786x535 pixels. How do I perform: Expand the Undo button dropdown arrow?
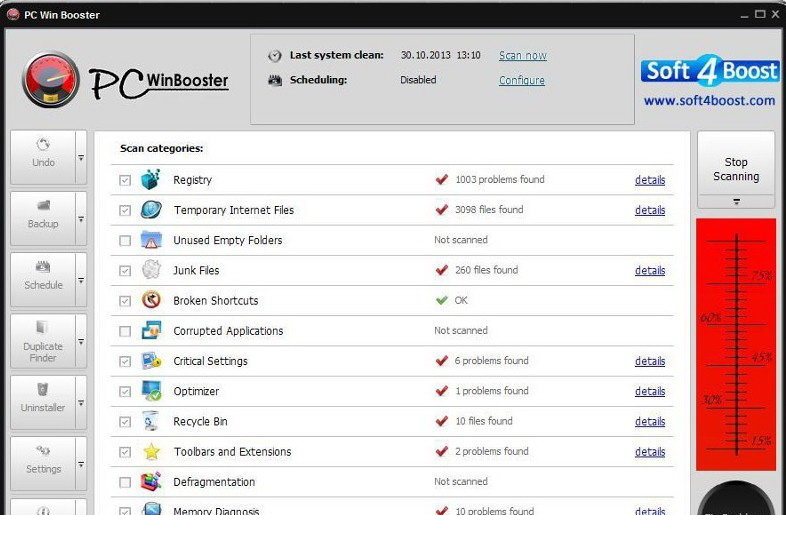click(x=81, y=158)
